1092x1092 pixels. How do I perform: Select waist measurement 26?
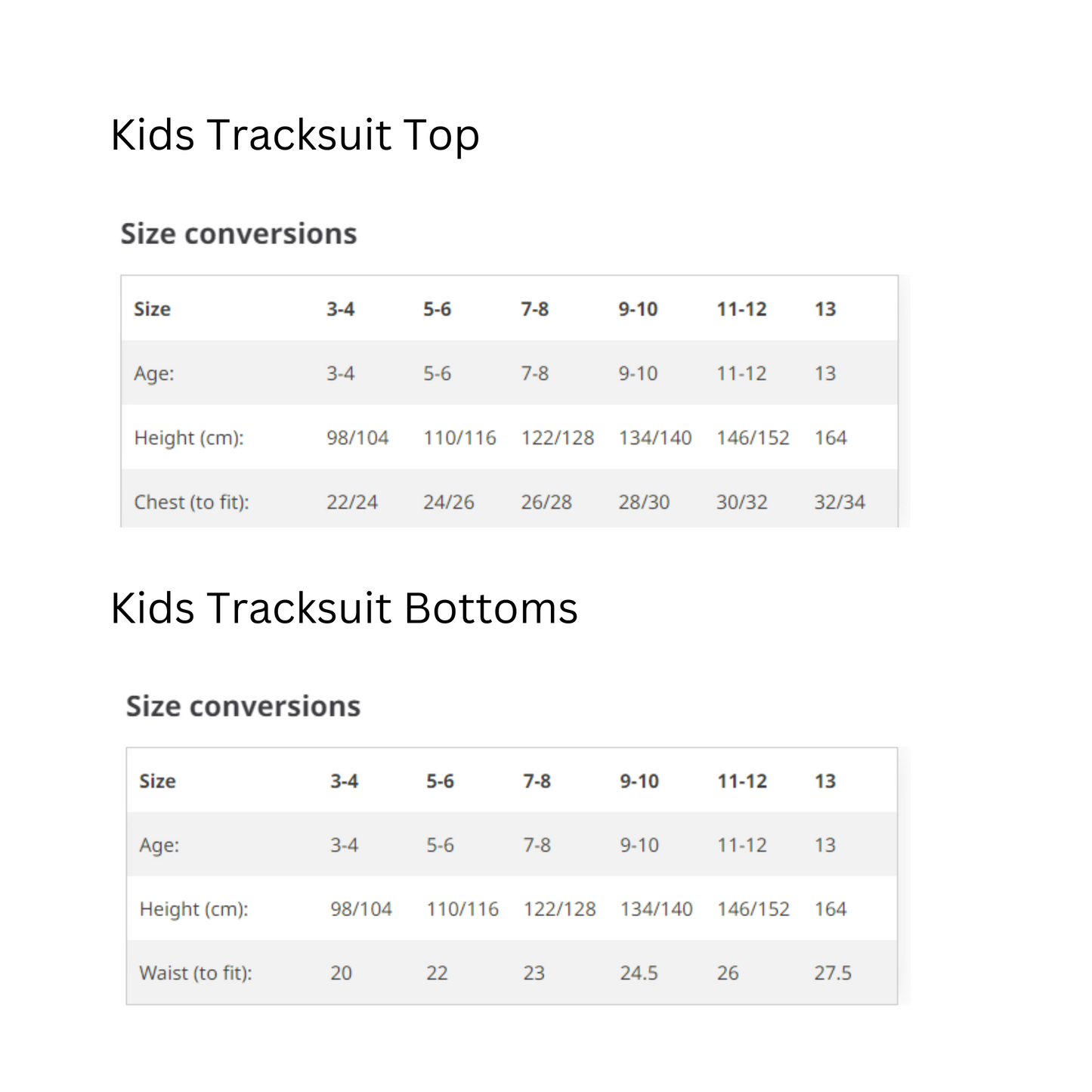point(727,973)
